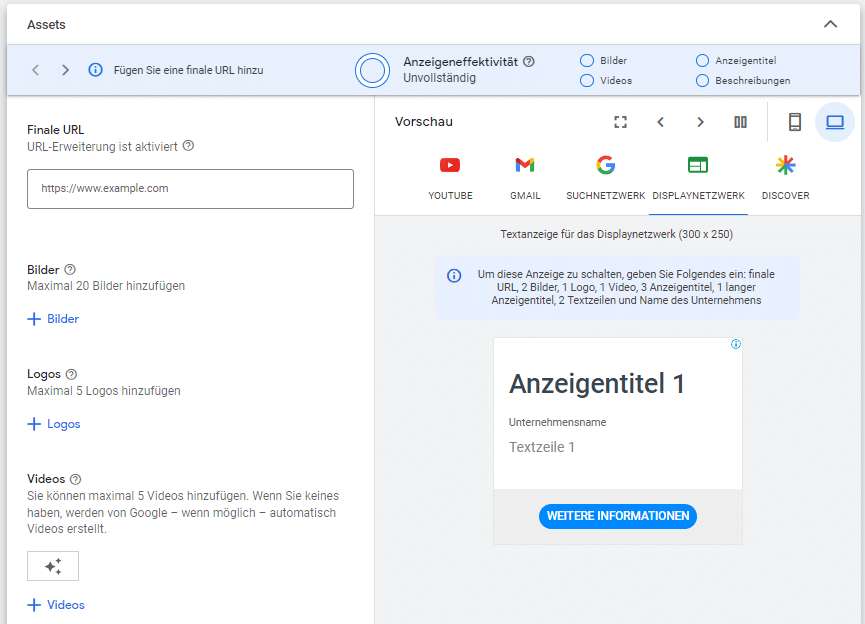Click the Weitere Informationen button
The width and height of the screenshot is (865, 624).
pos(618,516)
